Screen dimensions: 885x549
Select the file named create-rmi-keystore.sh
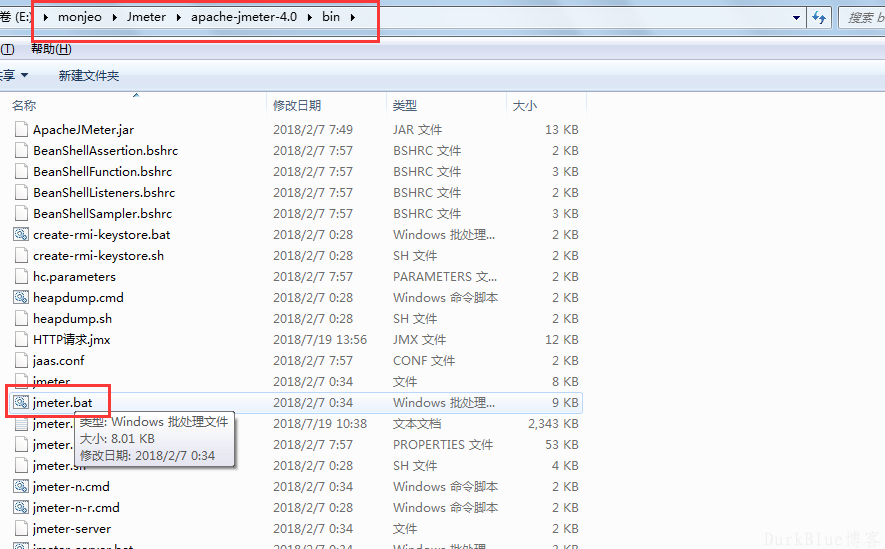(x=99, y=256)
